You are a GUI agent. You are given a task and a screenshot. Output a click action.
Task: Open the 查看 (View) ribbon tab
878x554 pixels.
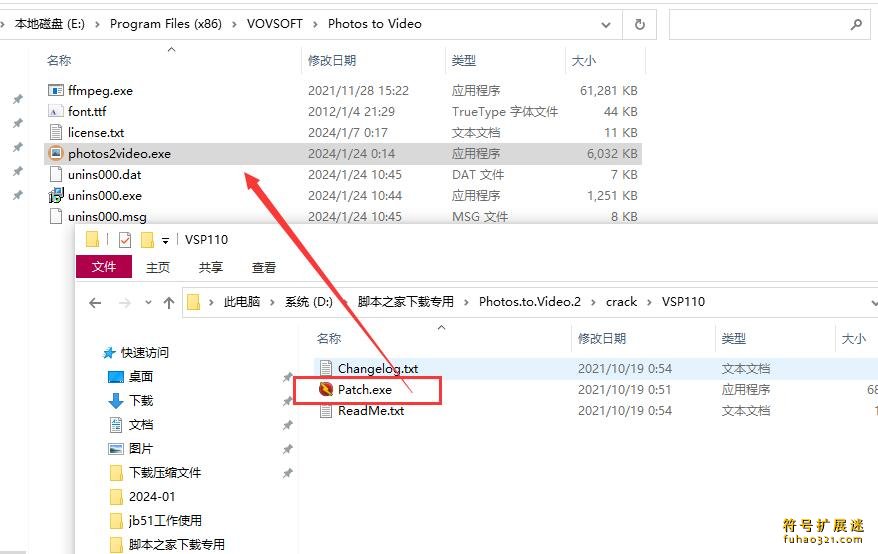(263, 268)
